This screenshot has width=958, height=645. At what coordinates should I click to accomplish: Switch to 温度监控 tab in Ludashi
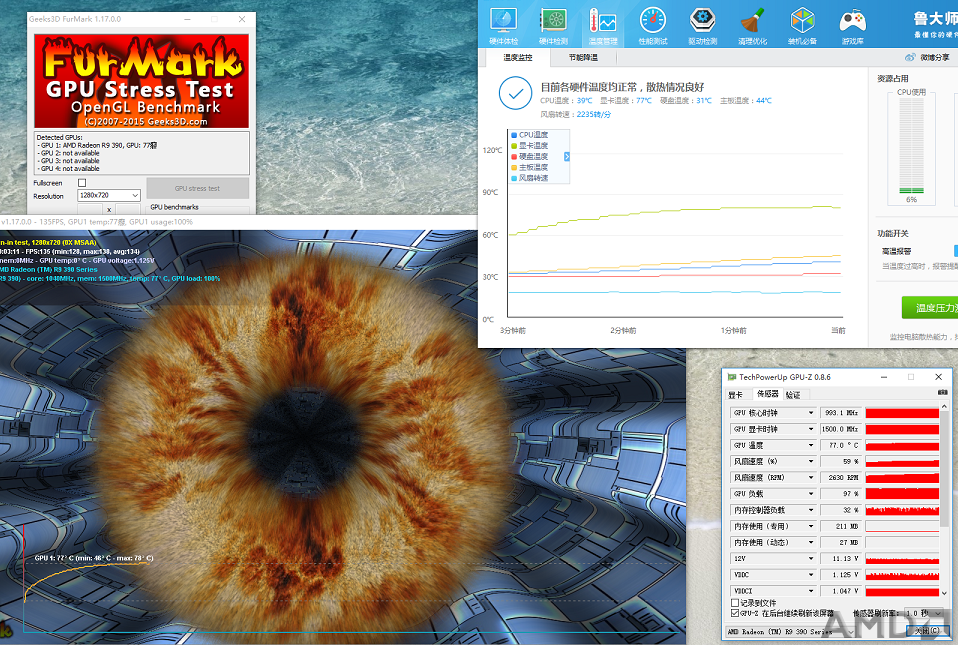click(x=517, y=57)
